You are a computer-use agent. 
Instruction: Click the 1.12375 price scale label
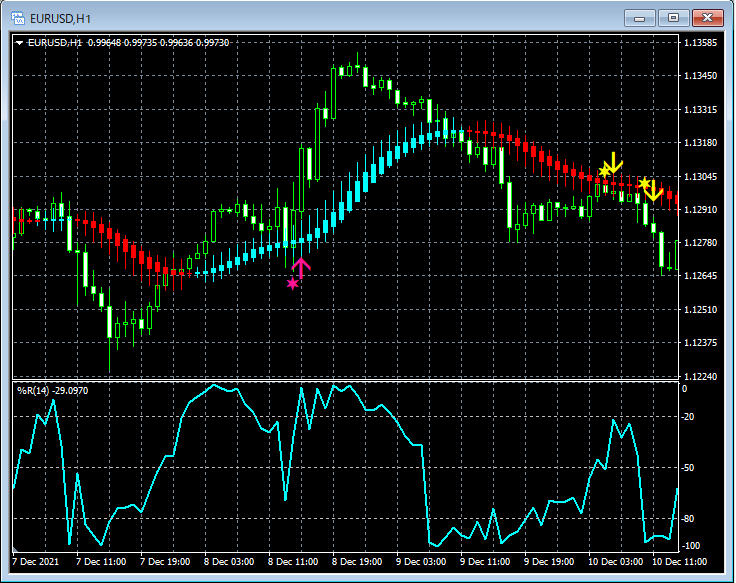(x=701, y=343)
